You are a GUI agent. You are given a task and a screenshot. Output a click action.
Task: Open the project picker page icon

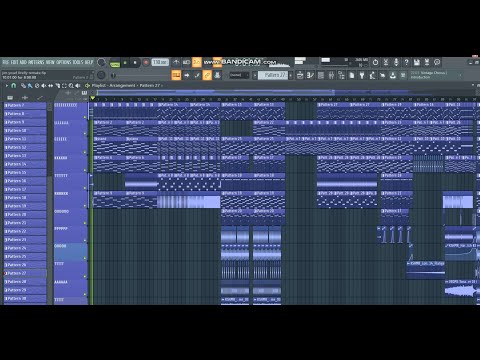[352, 76]
